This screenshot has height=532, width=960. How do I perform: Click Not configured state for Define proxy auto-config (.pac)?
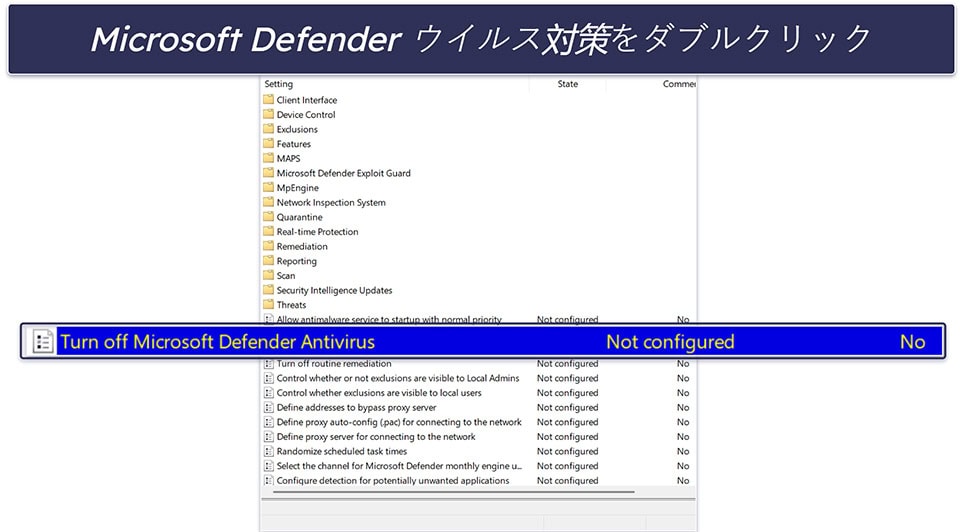tap(568, 422)
